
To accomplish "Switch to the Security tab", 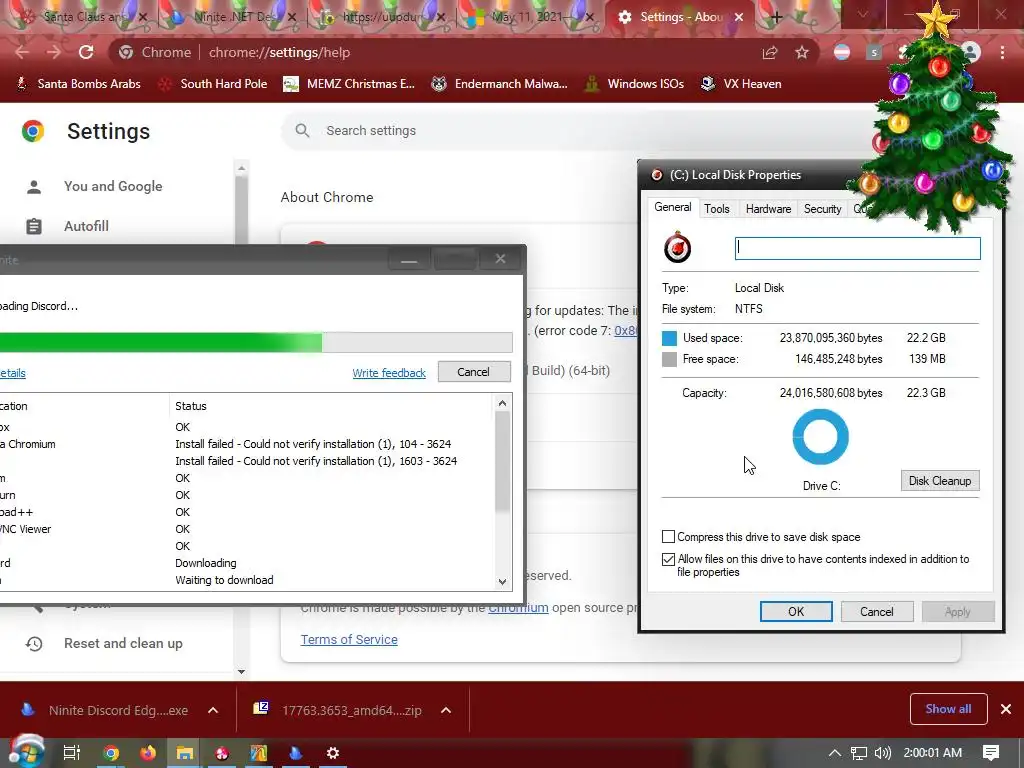I will click(822, 209).
